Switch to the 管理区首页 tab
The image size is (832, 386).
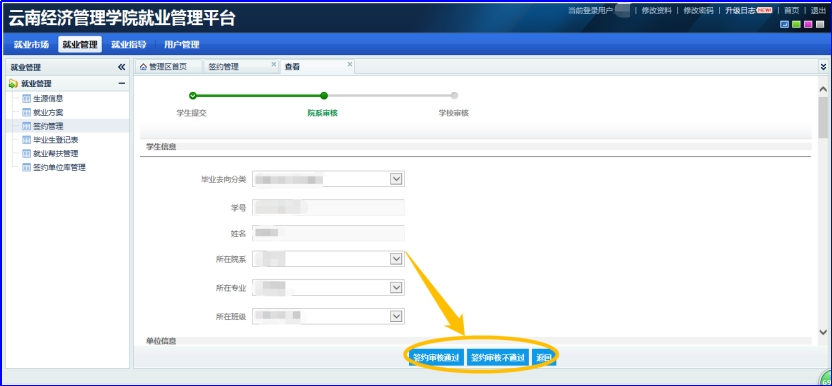pyautogui.click(x=168, y=67)
